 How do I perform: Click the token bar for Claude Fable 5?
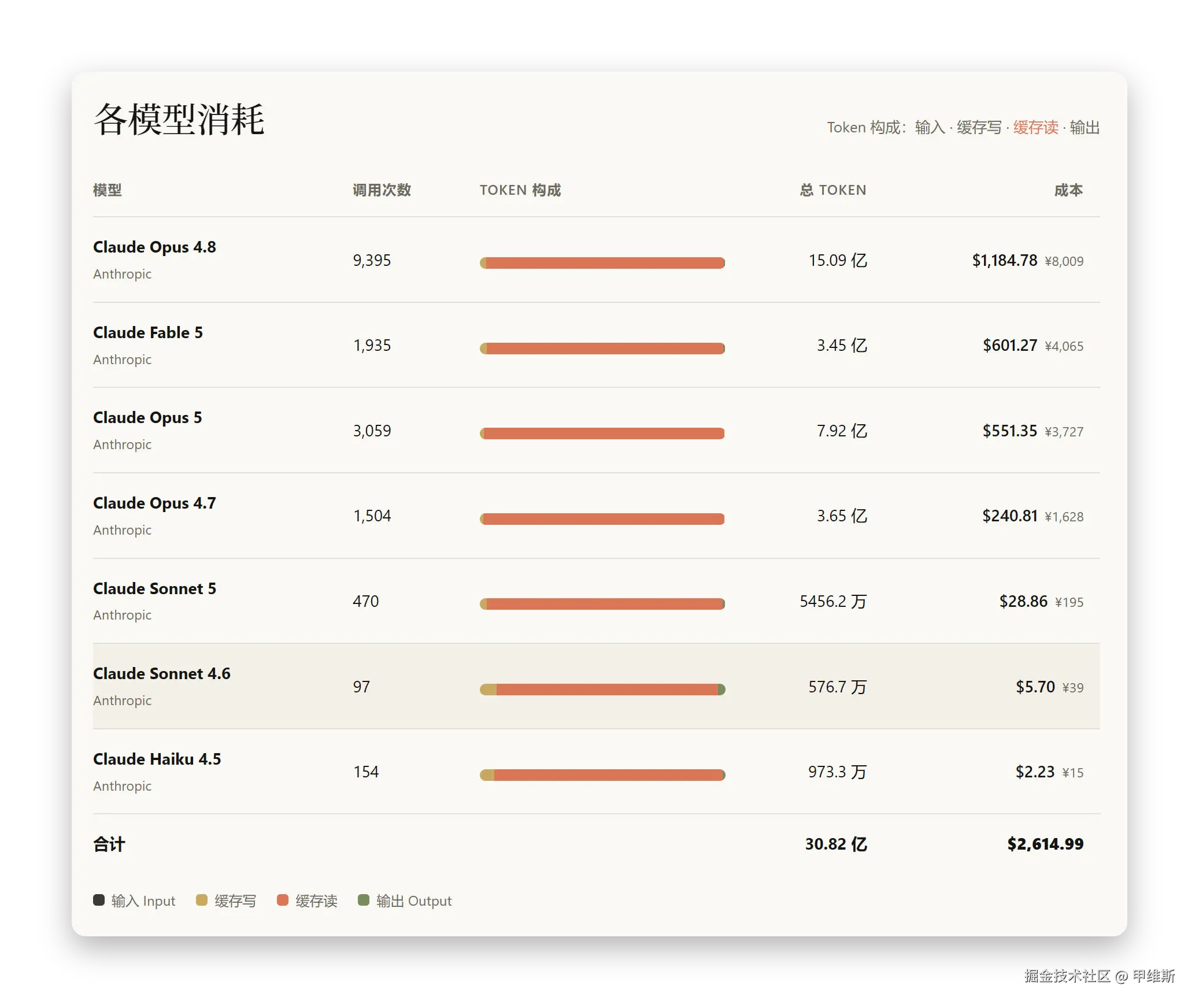[602, 349]
